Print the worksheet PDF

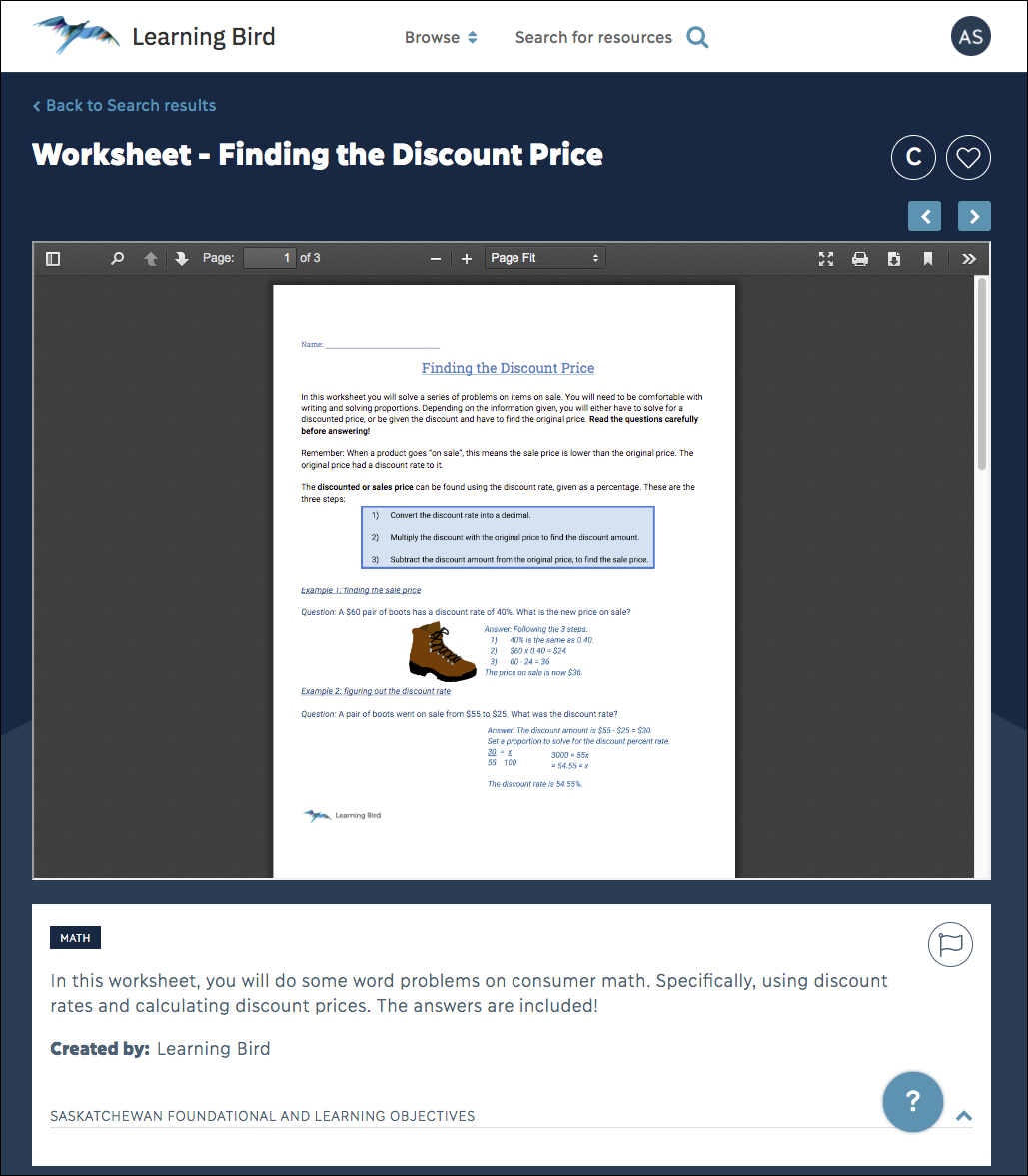tap(860, 258)
